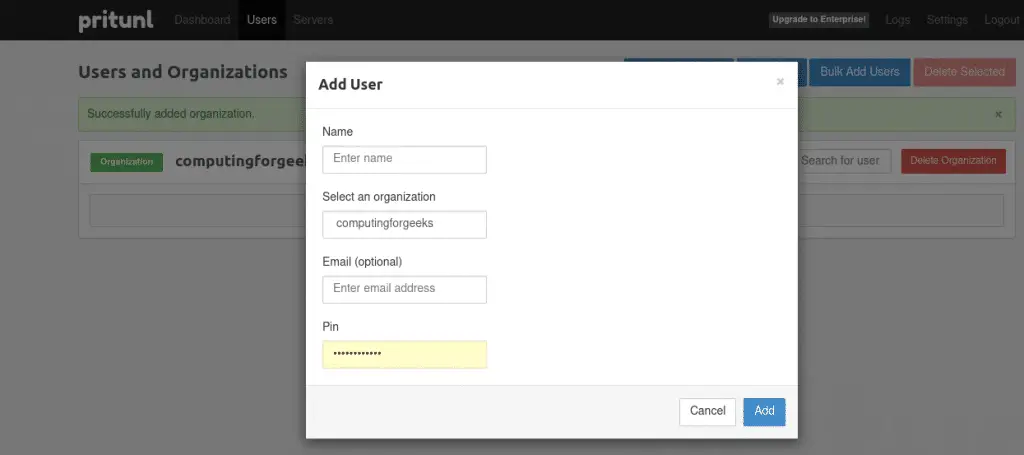Open the Settings menu item

click(x=947, y=20)
